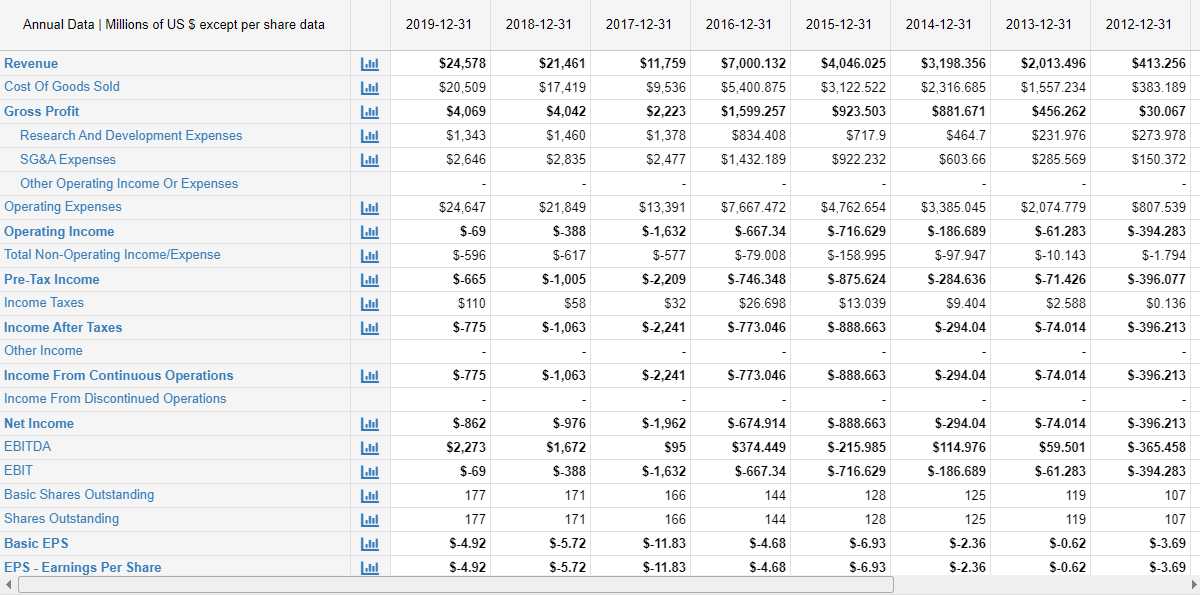Click the 2016-12-31 column header
This screenshot has width=1200, height=595.
[739, 24]
